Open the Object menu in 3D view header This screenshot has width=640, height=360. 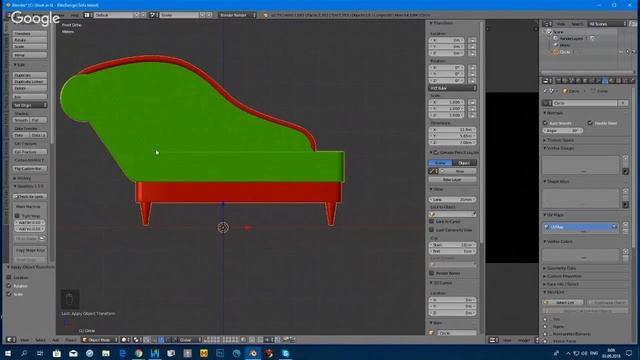[x=70, y=340]
